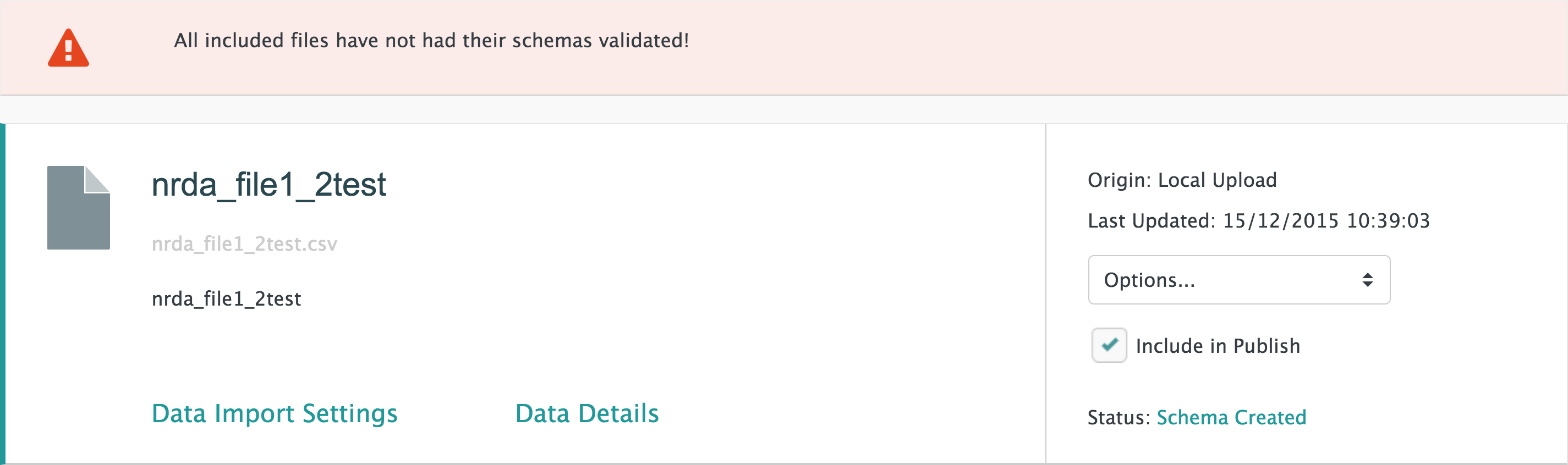Click the Schema Created status link
The width and height of the screenshot is (1568, 465).
point(1231,417)
